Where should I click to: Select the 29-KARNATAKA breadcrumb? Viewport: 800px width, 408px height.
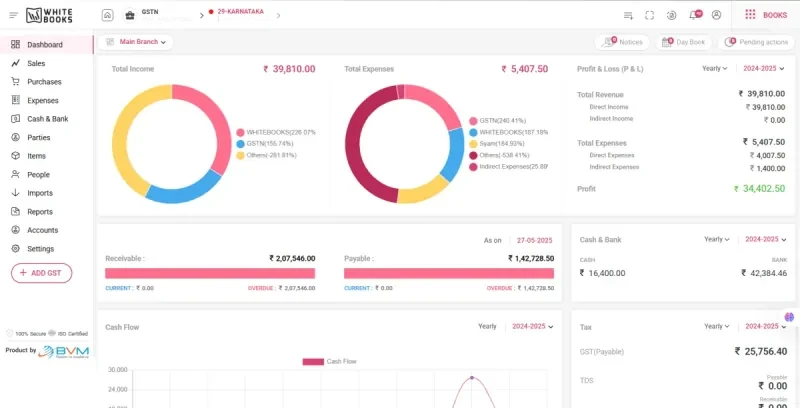click(241, 11)
